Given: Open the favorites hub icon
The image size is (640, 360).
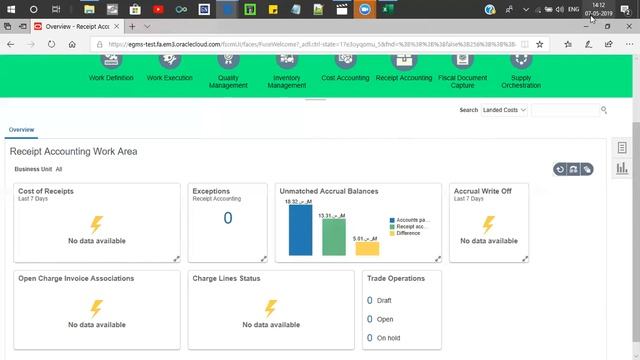Looking at the screenshot, I should (568, 44).
